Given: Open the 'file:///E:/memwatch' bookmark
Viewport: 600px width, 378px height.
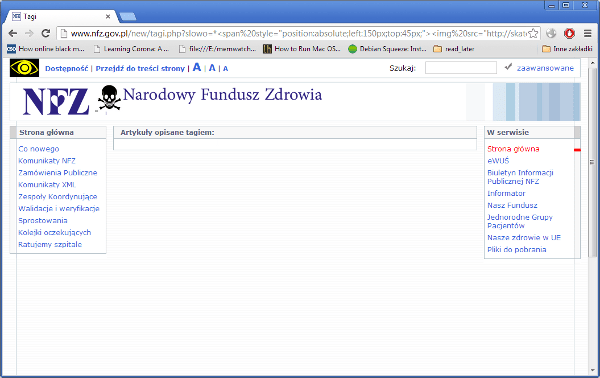Looking at the screenshot, I should [x=217, y=49].
